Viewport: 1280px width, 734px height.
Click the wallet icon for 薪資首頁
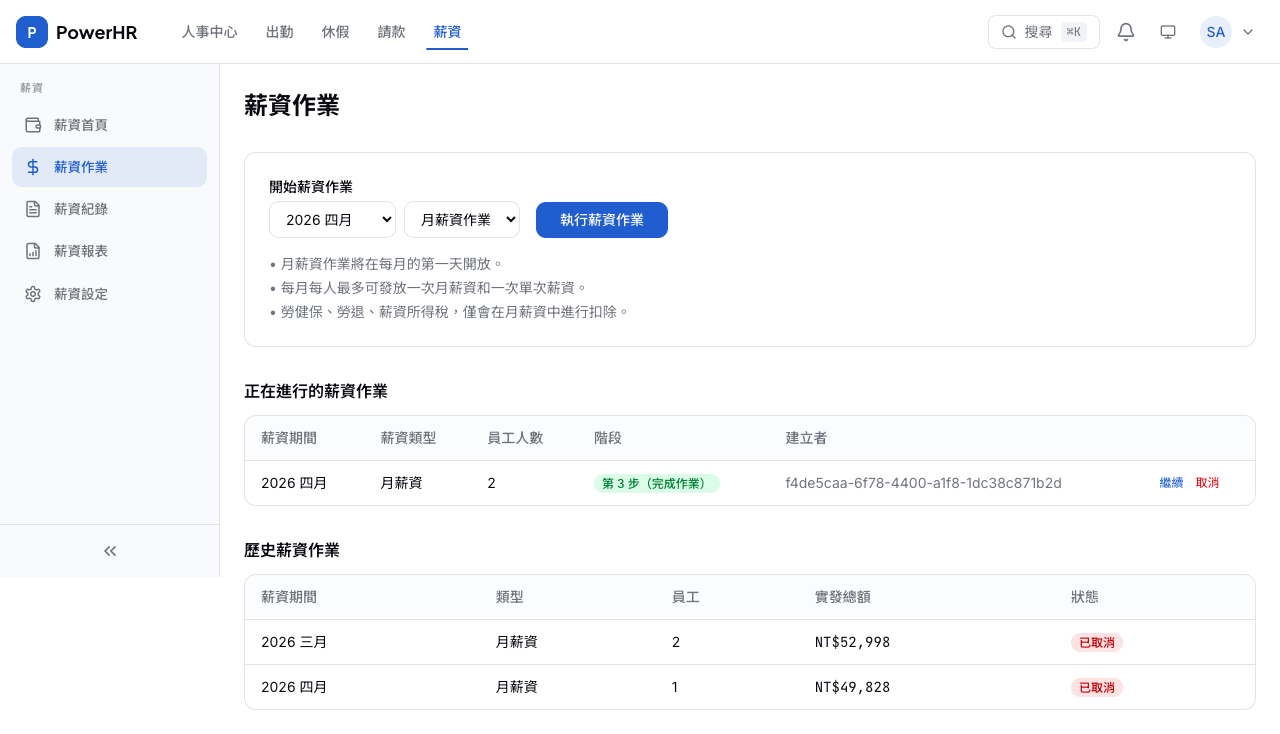[x=33, y=125]
